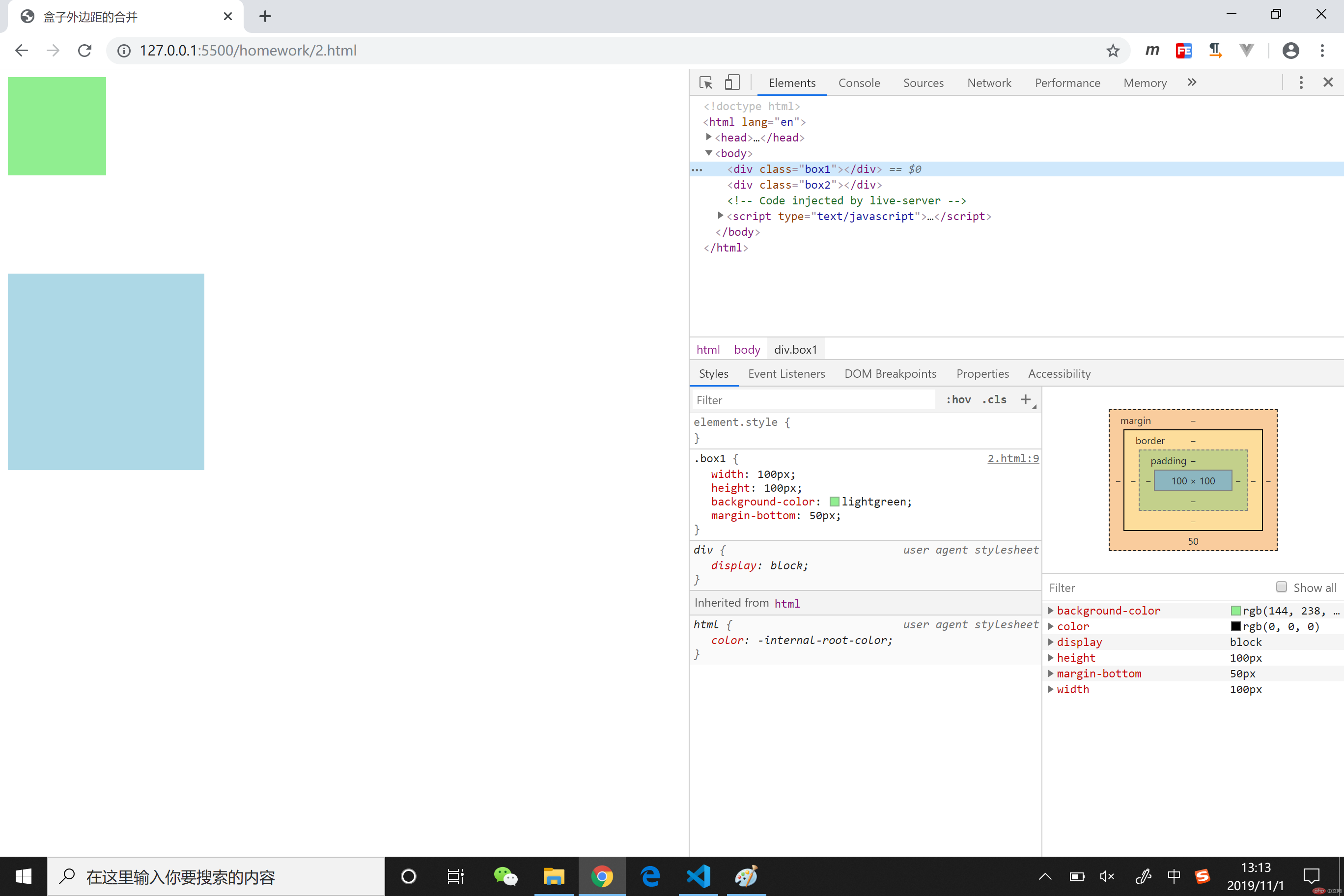Click the site information icon in the address bar

coord(123,51)
